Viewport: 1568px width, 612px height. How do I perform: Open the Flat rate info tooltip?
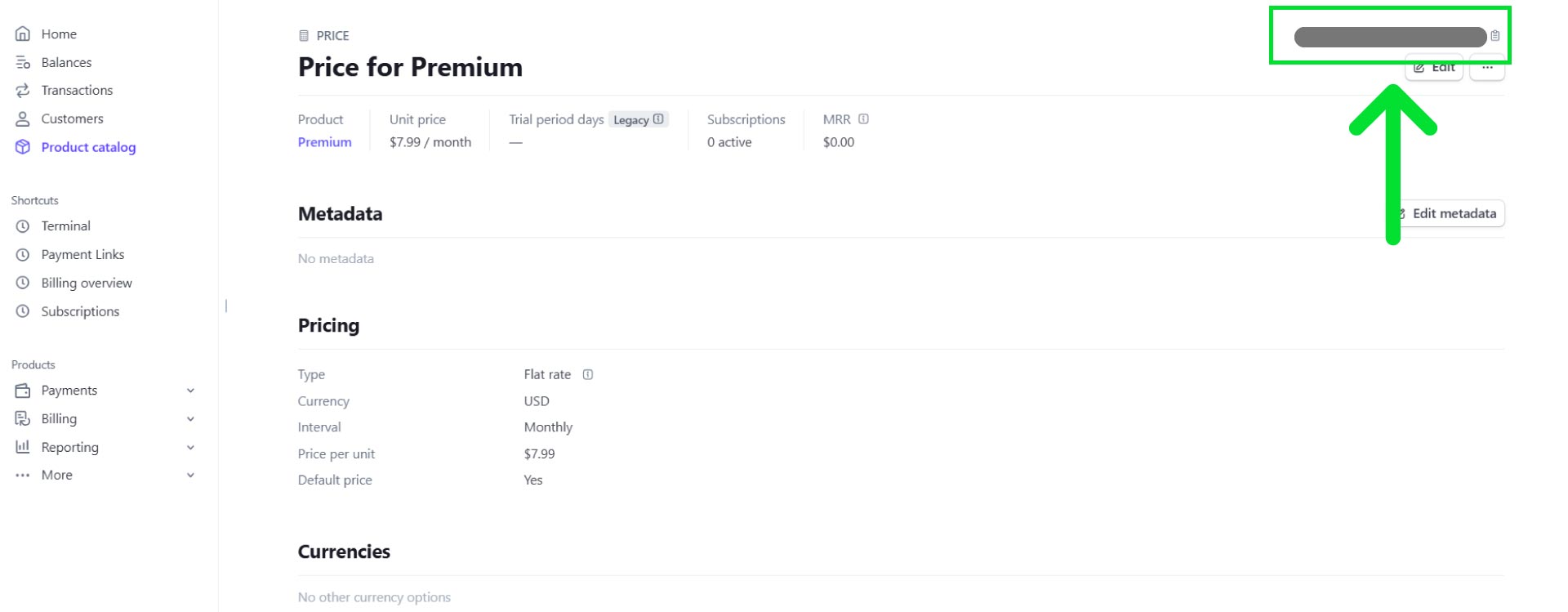(588, 374)
